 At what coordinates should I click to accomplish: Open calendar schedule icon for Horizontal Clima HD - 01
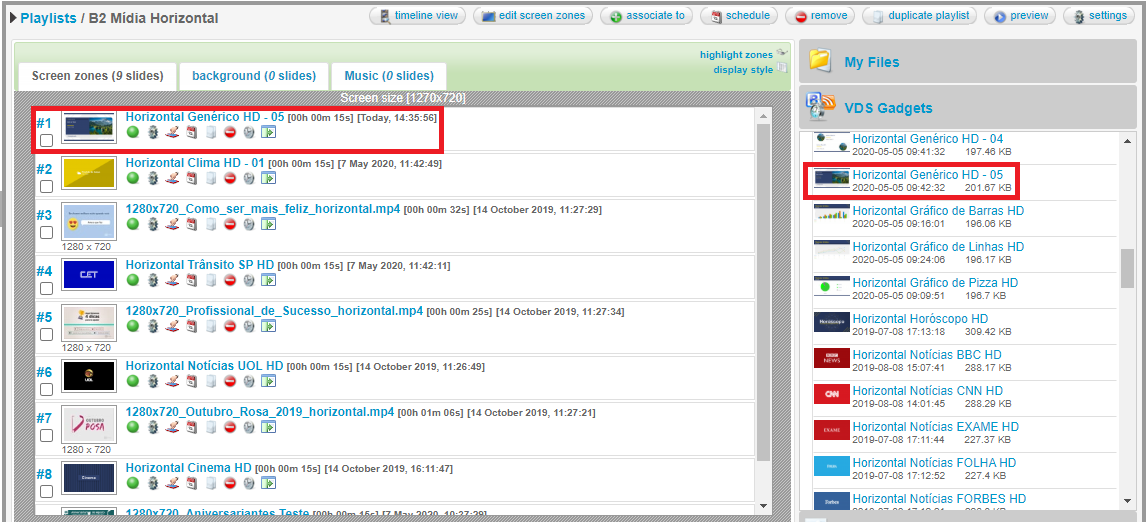click(x=191, y=178)
